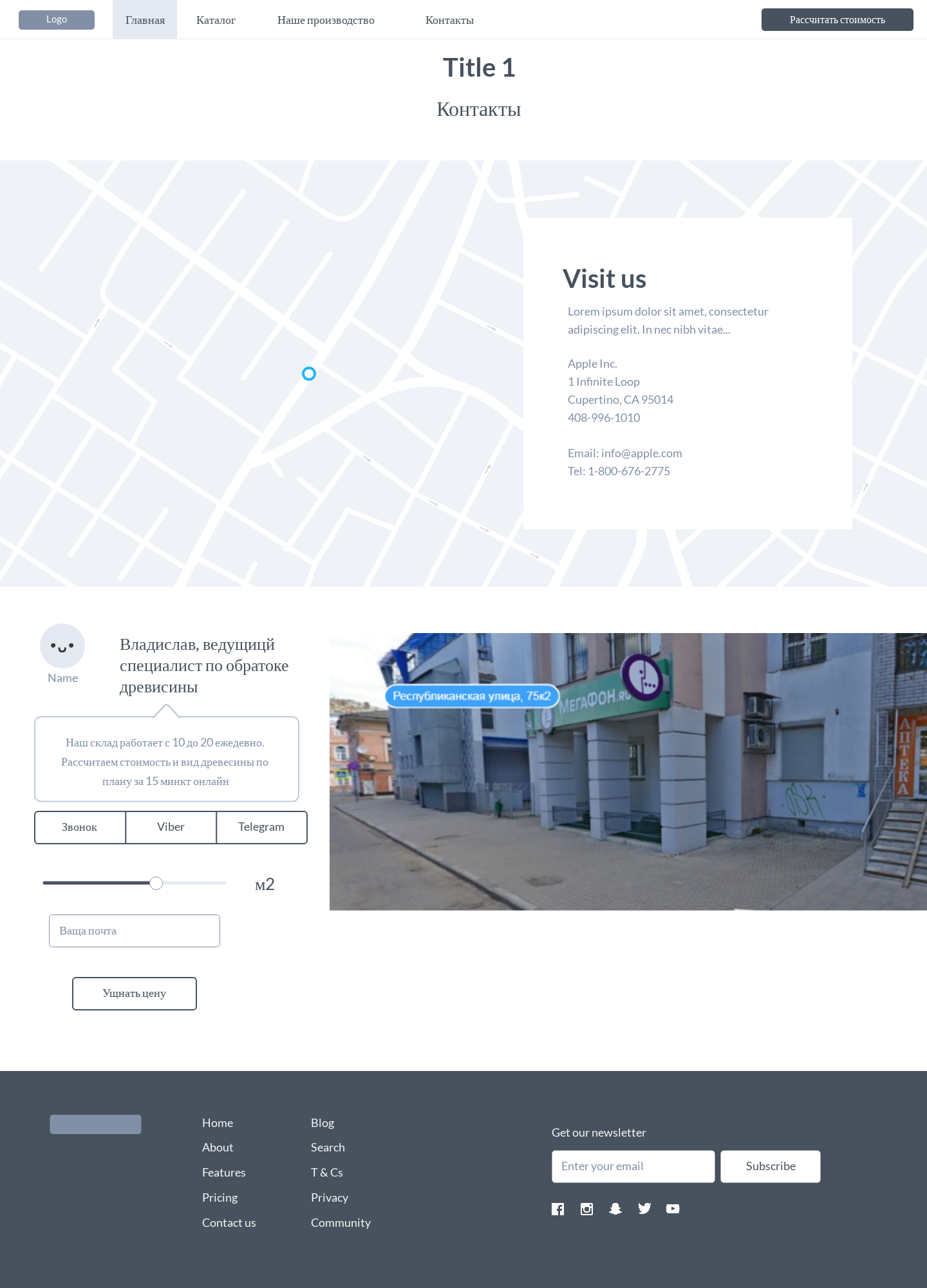This screenshot has width=927, height=1288.
Task: Open the Contact us footer link
Action: 229,1223
